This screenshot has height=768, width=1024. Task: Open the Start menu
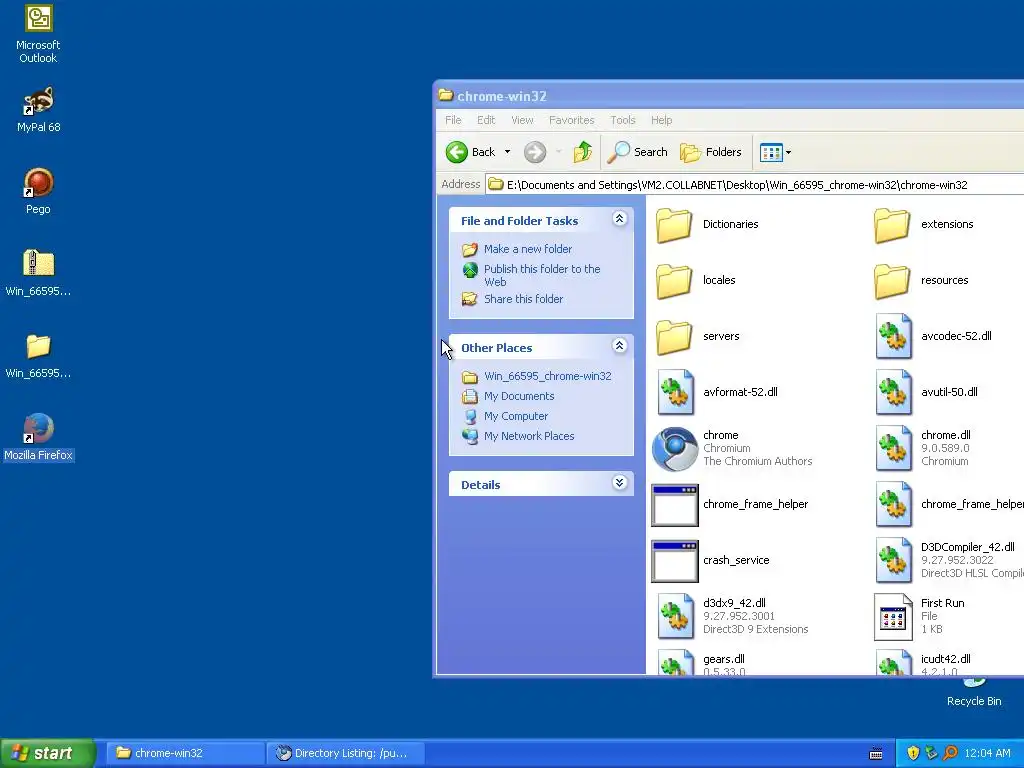(47, 753)
